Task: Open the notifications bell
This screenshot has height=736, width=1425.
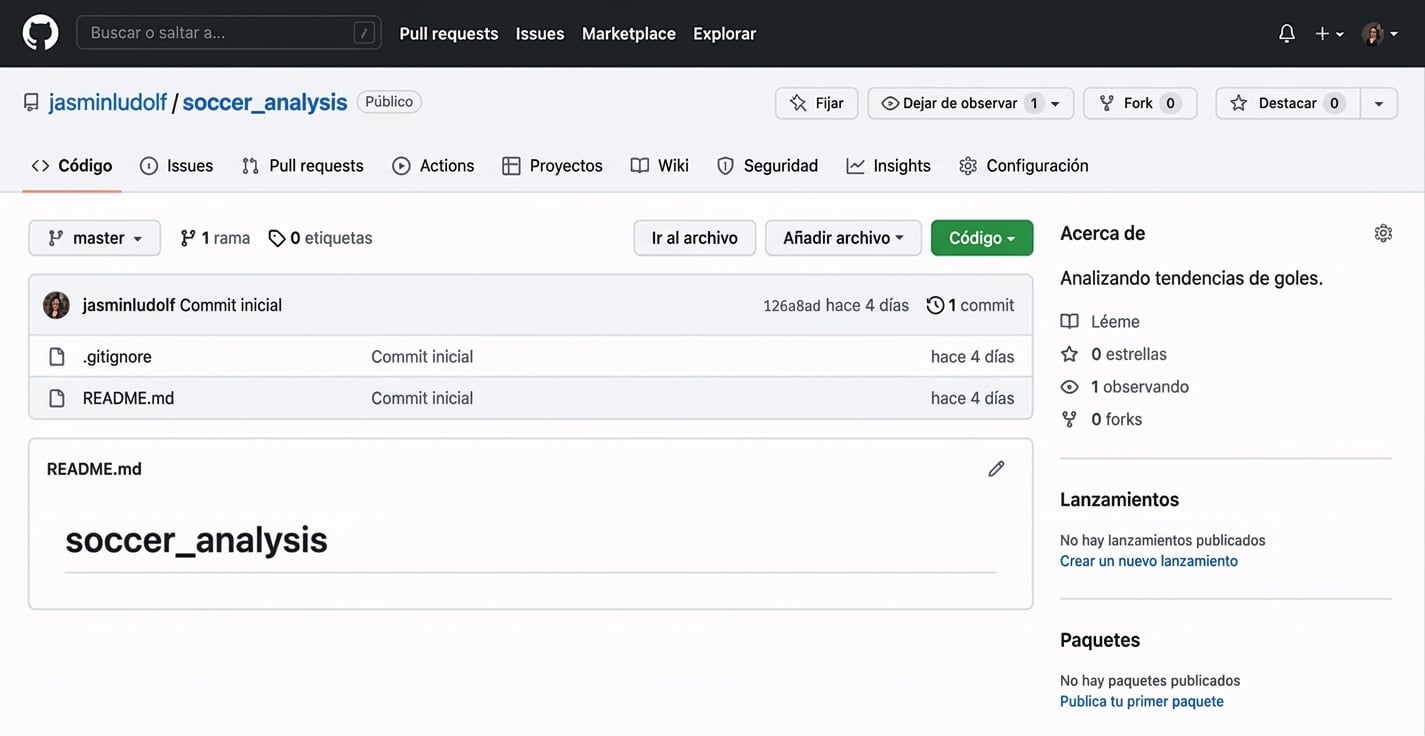Action: tap(1287, 33)
